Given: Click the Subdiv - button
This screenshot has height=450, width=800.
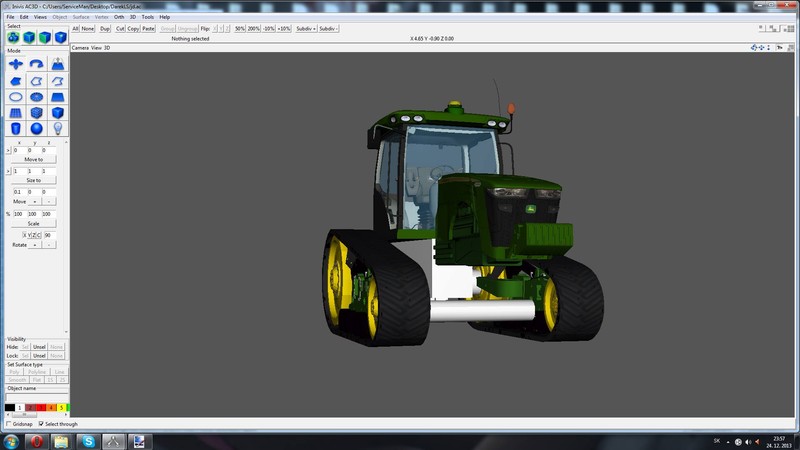Looking at the screenshot, I should coord(328,29).
